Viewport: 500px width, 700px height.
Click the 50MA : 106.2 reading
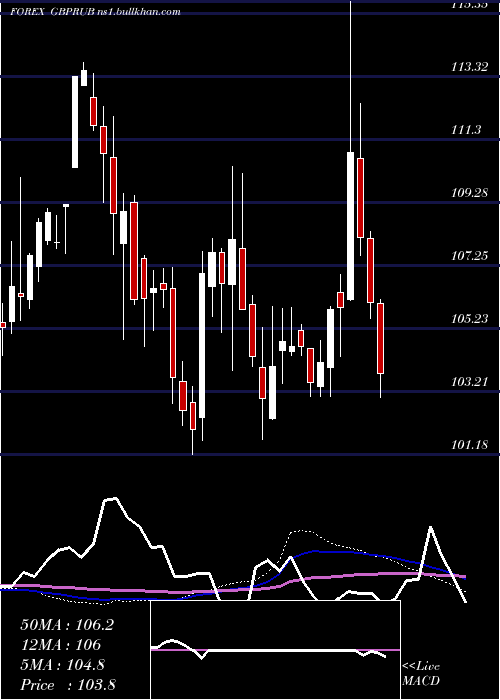(67, 625)
